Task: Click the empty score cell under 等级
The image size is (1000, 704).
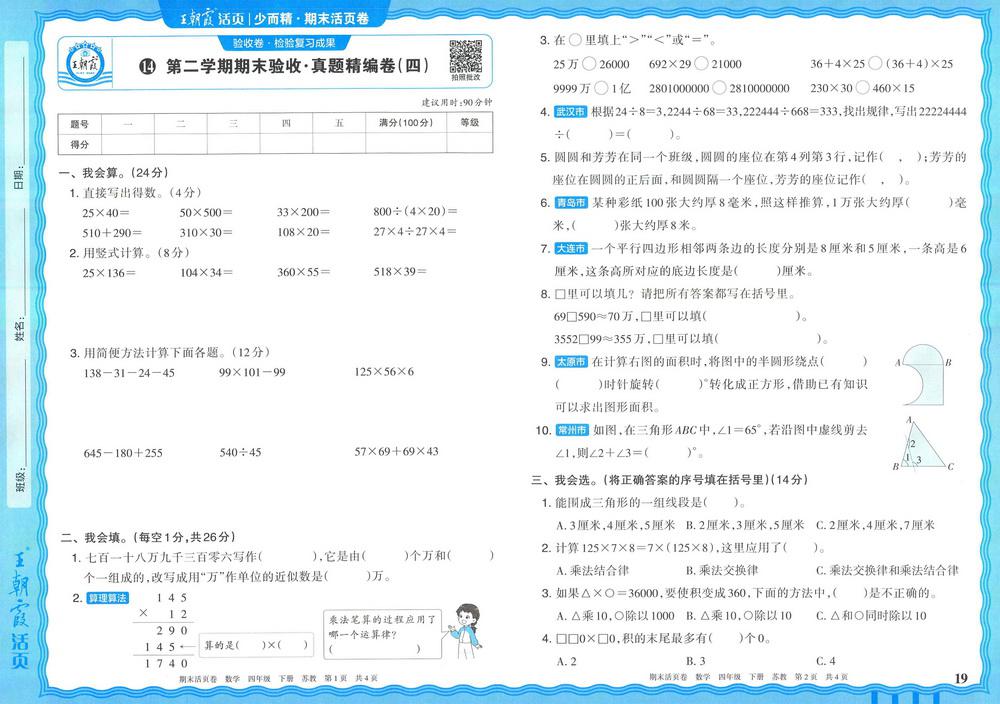Action: [469, 143]
